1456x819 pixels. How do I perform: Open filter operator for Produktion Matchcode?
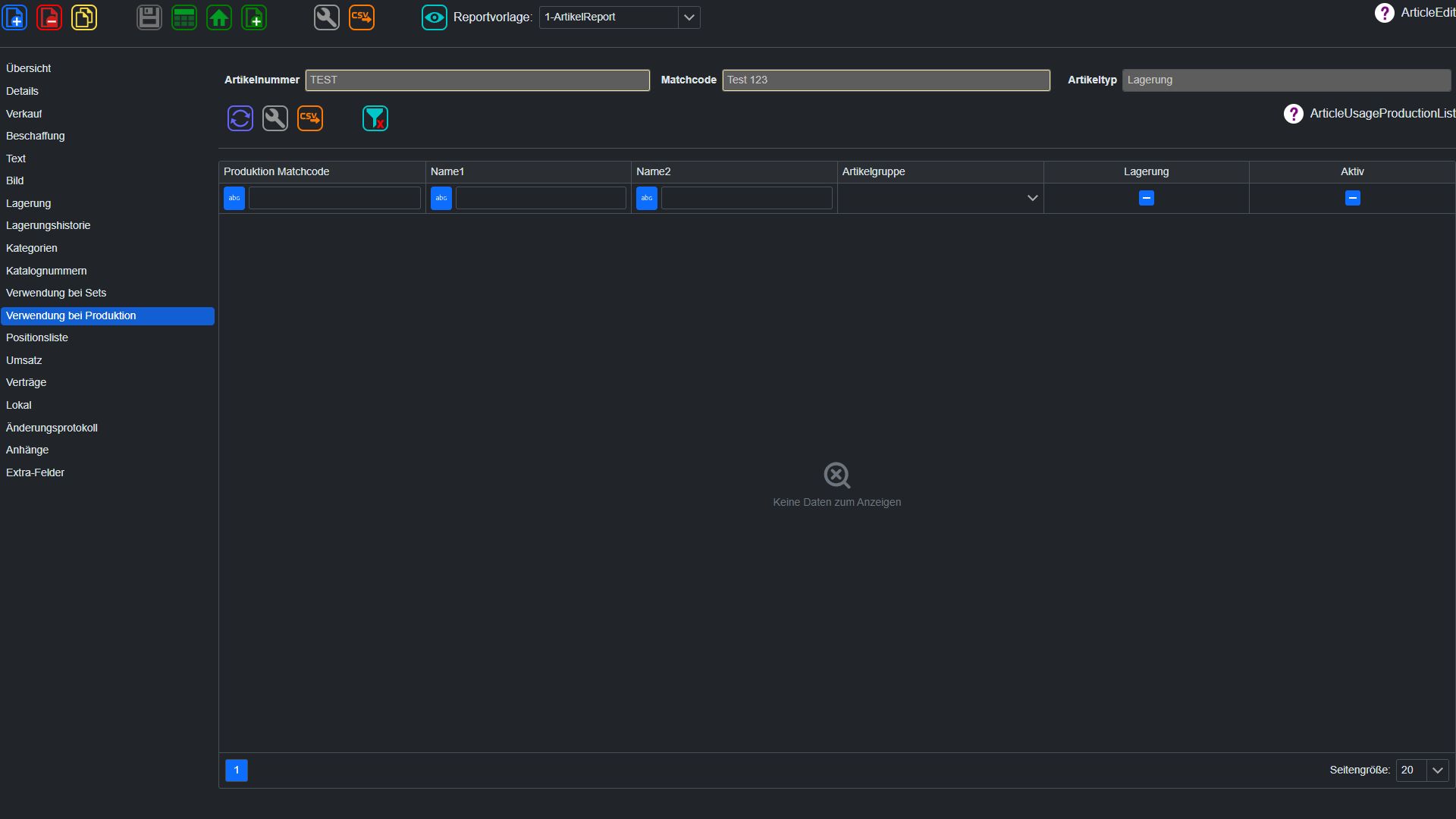point(234,198)
